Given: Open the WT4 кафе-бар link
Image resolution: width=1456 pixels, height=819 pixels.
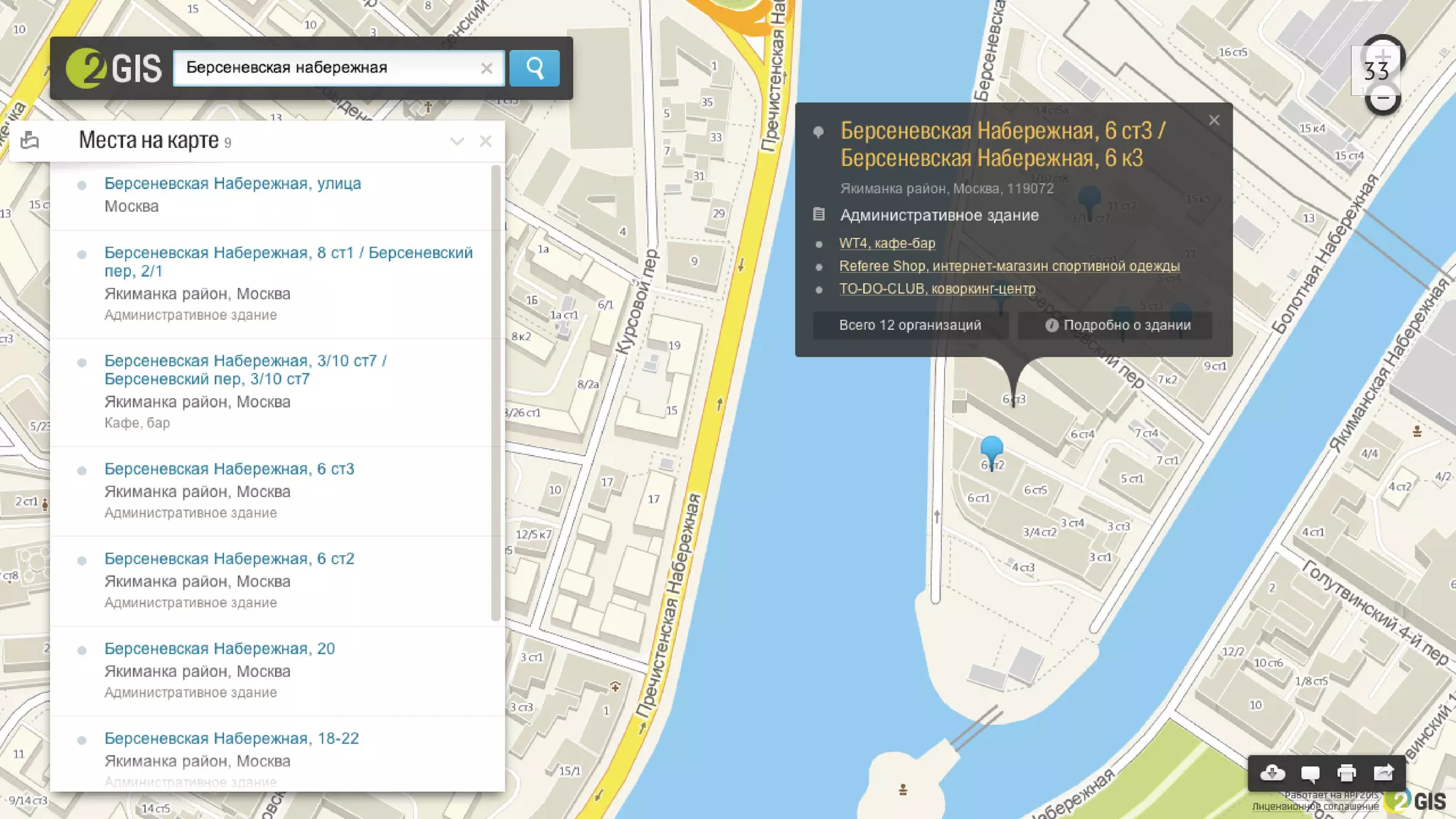Looking at the screenshot, I should [x=887, y=243].
